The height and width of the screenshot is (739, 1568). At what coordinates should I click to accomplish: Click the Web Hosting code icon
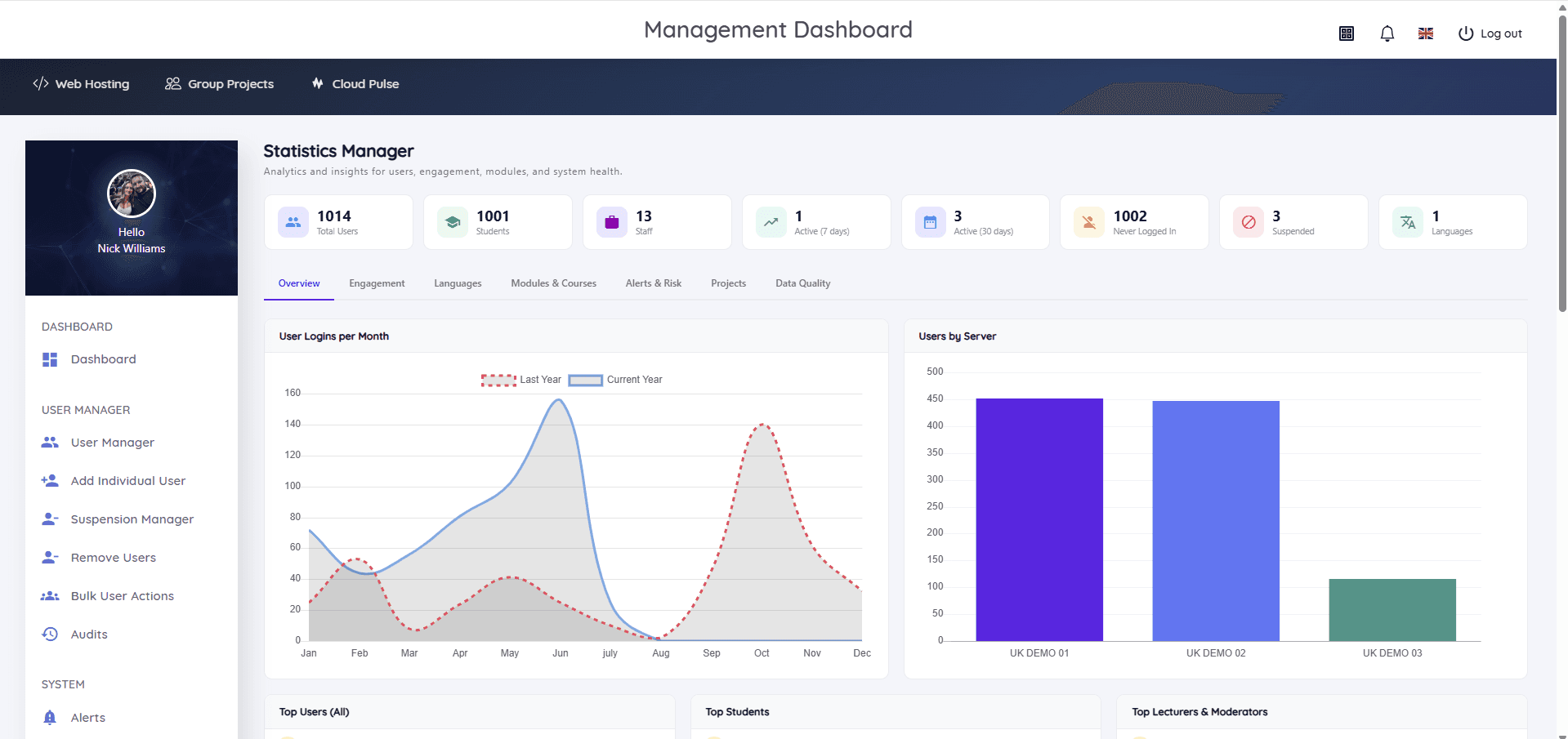41,83
